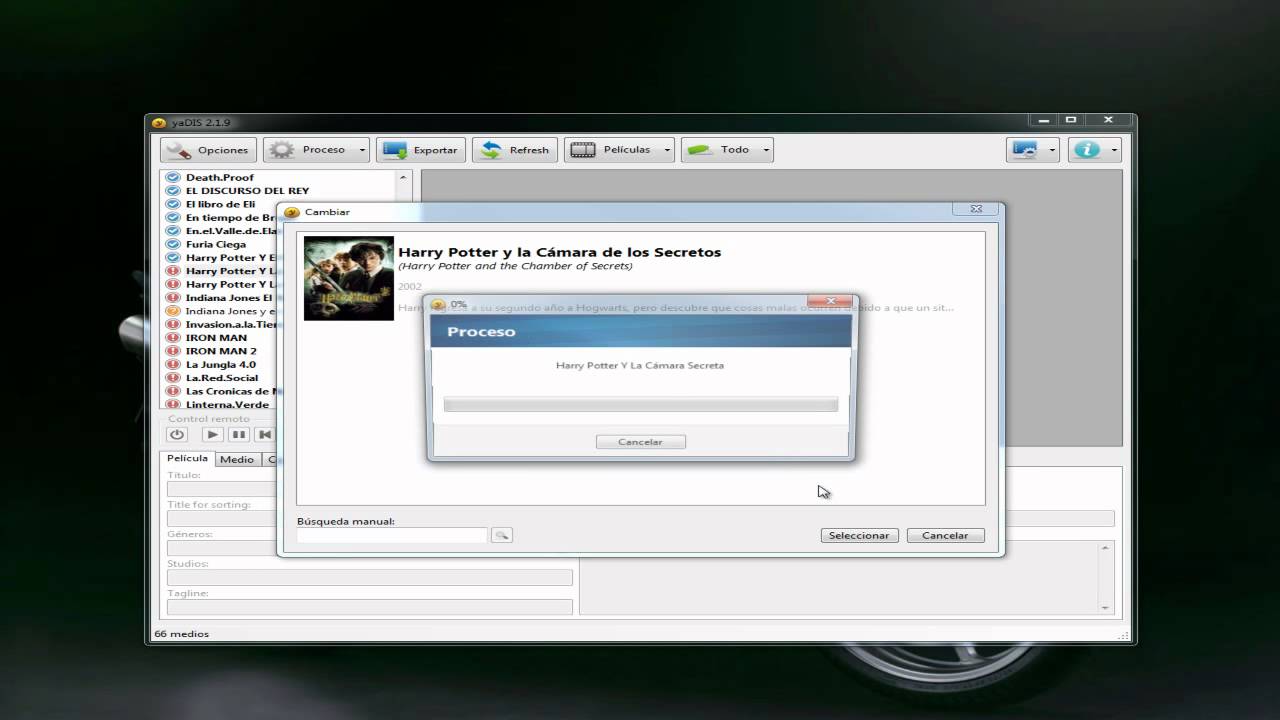Click the power button in Control remoto
1280x720 pixels.
177,434
